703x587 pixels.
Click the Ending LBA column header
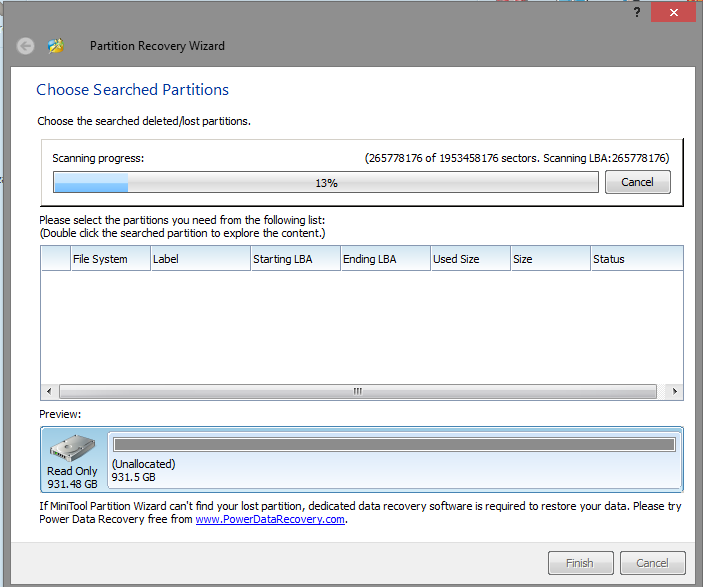pos(386,259)
